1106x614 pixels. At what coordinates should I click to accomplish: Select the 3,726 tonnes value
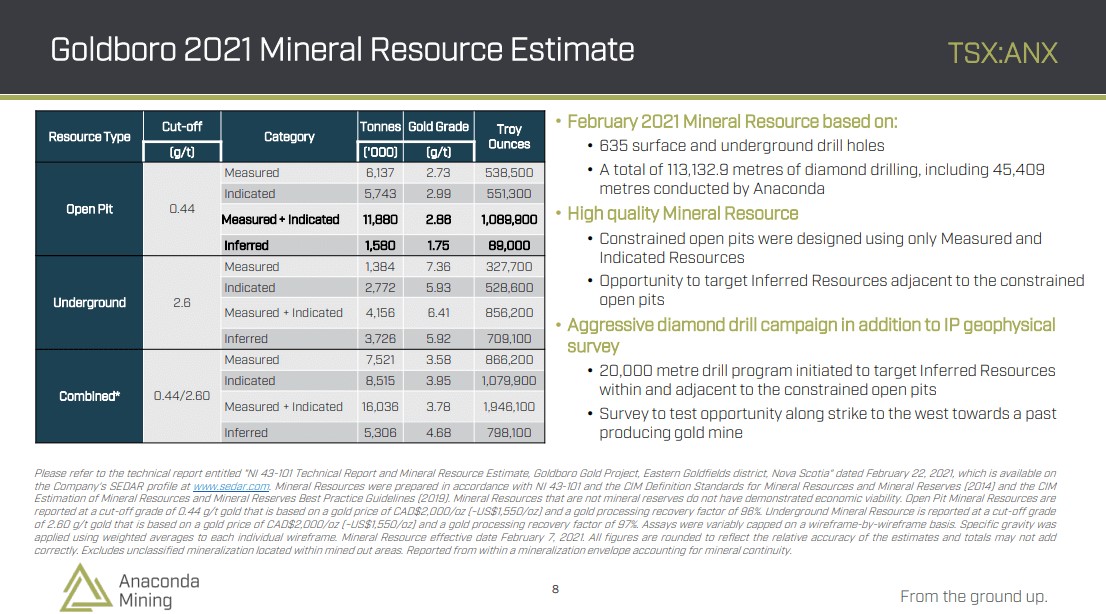(380, 339)
